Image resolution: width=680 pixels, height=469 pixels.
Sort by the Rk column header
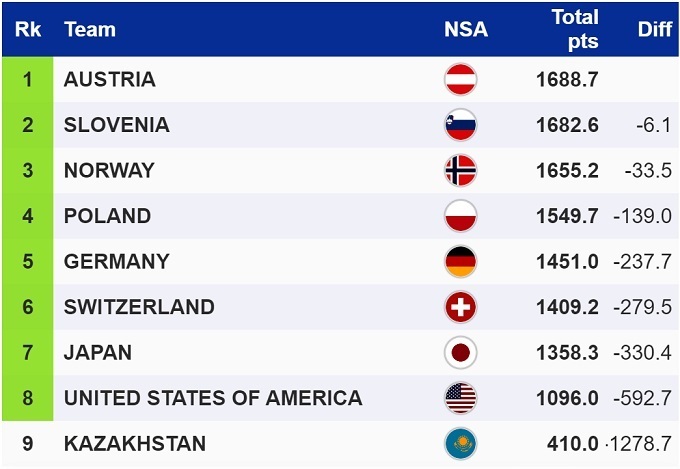(x=28, y=30)
